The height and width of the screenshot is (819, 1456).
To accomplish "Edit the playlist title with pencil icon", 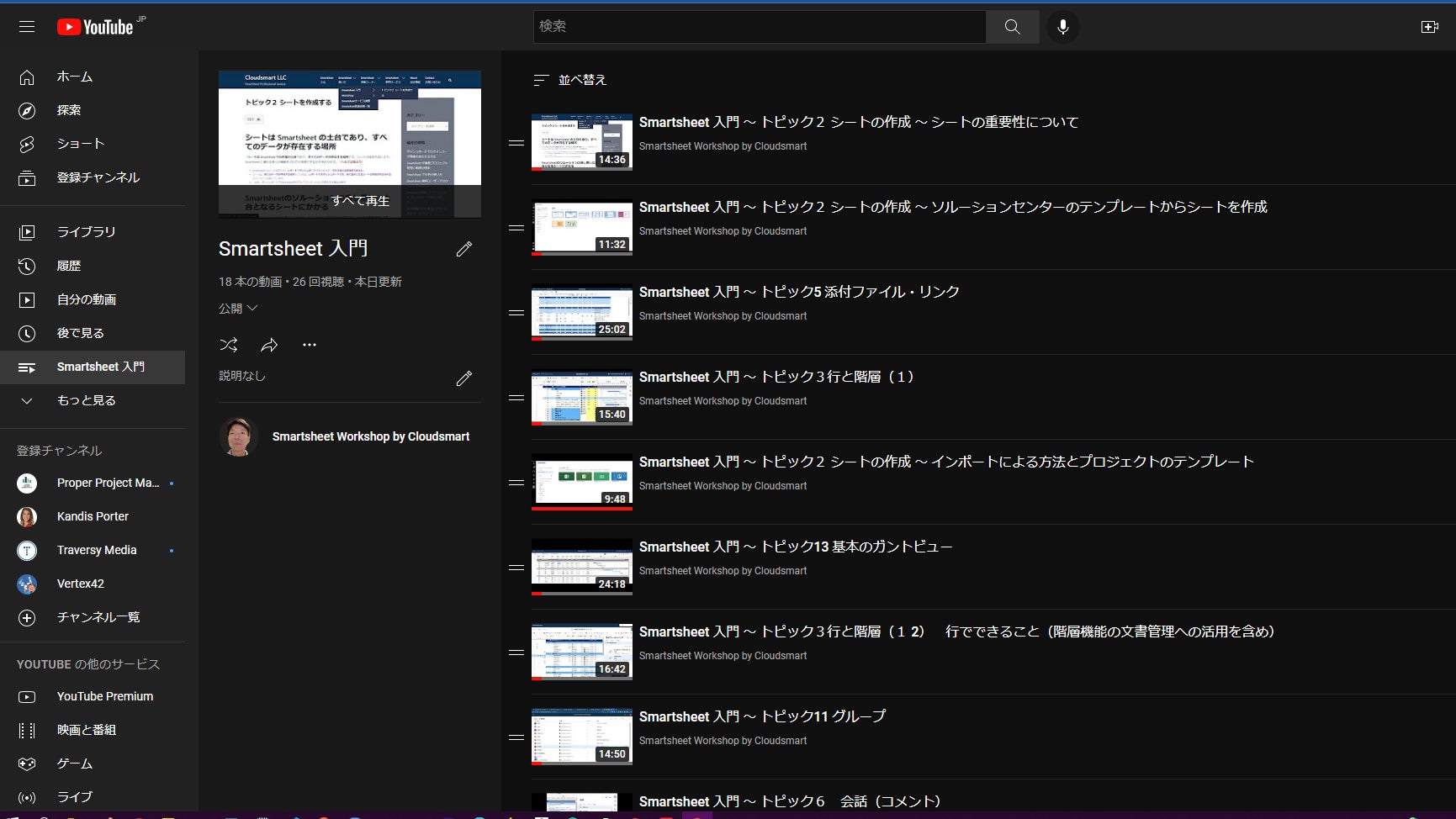I will click(x=463, y=249).
